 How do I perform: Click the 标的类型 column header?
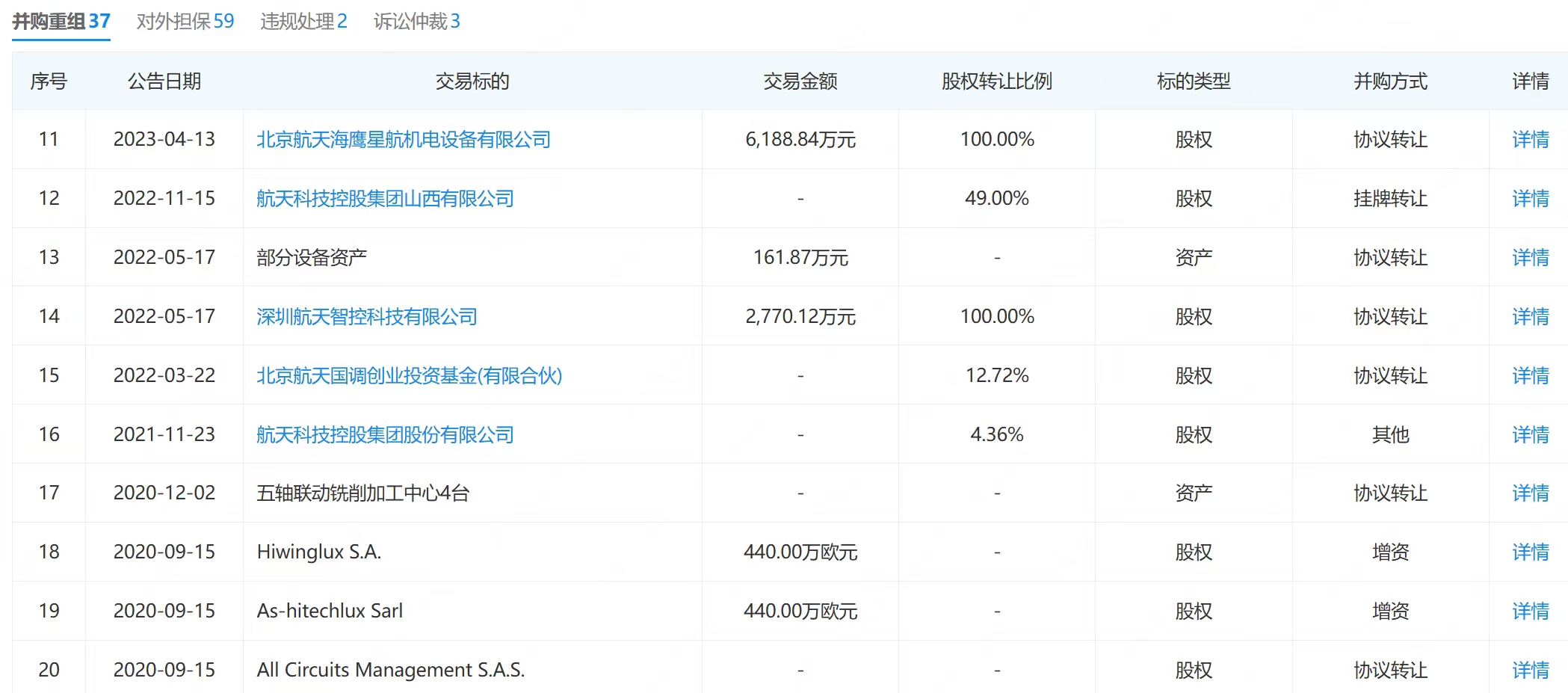point(1194,81)
